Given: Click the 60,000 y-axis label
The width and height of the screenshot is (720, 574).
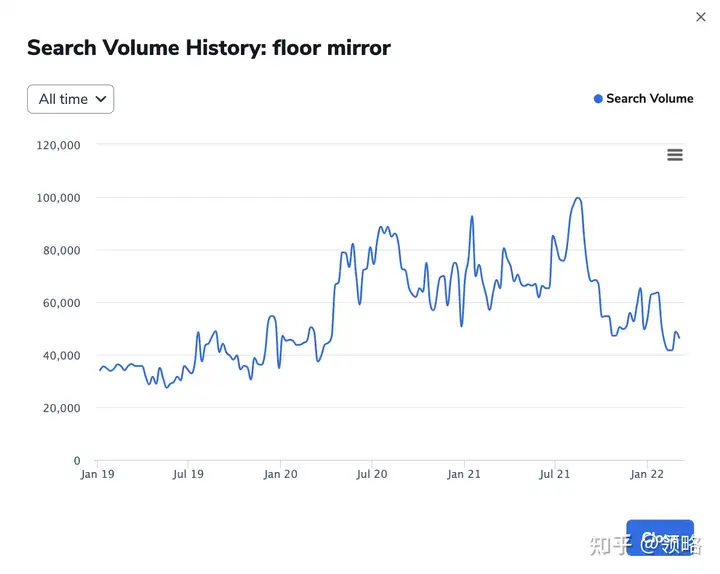Looking at the screenshot, I should pos(62,303).
